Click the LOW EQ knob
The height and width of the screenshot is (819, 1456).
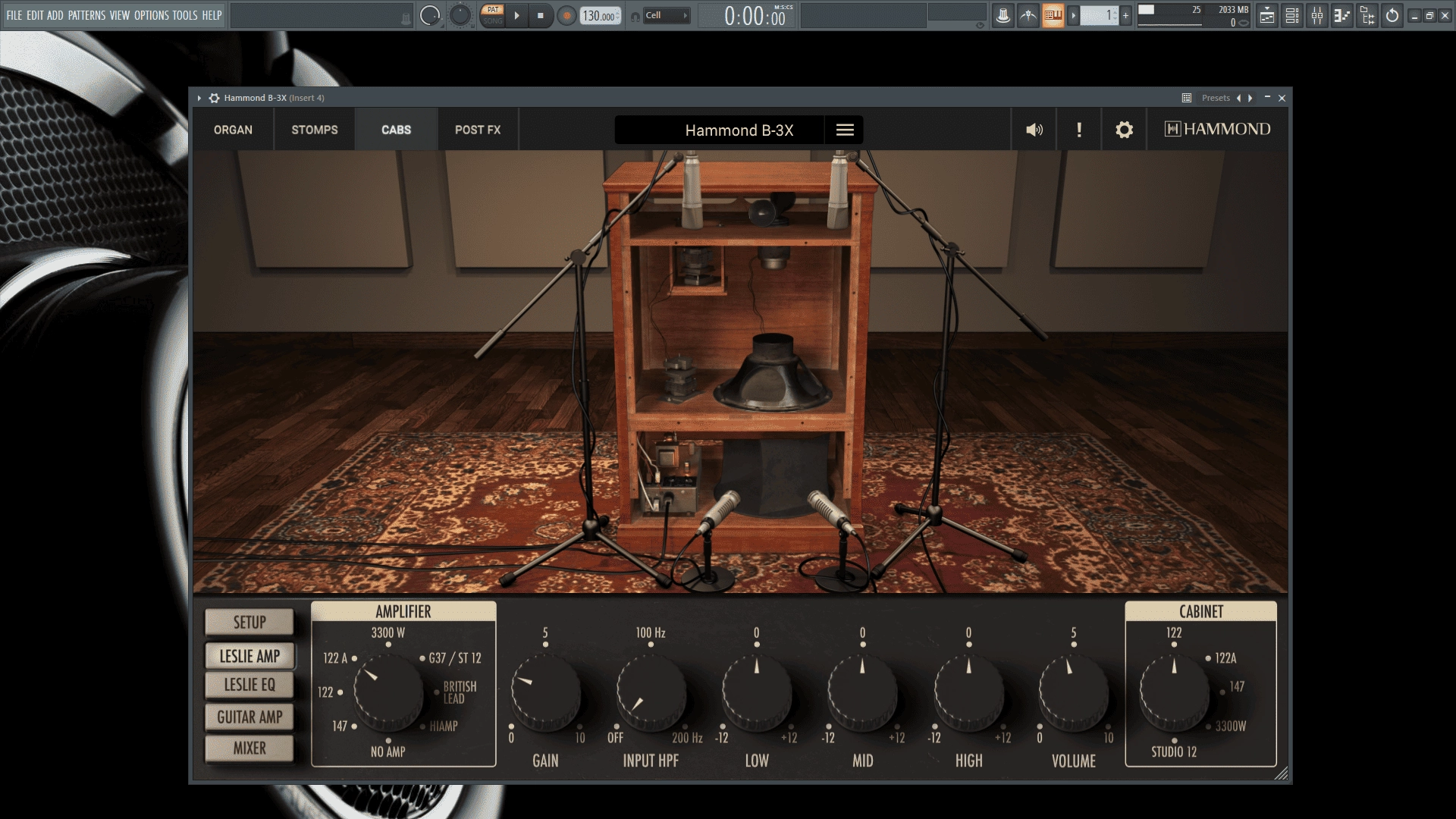point(756,692)
